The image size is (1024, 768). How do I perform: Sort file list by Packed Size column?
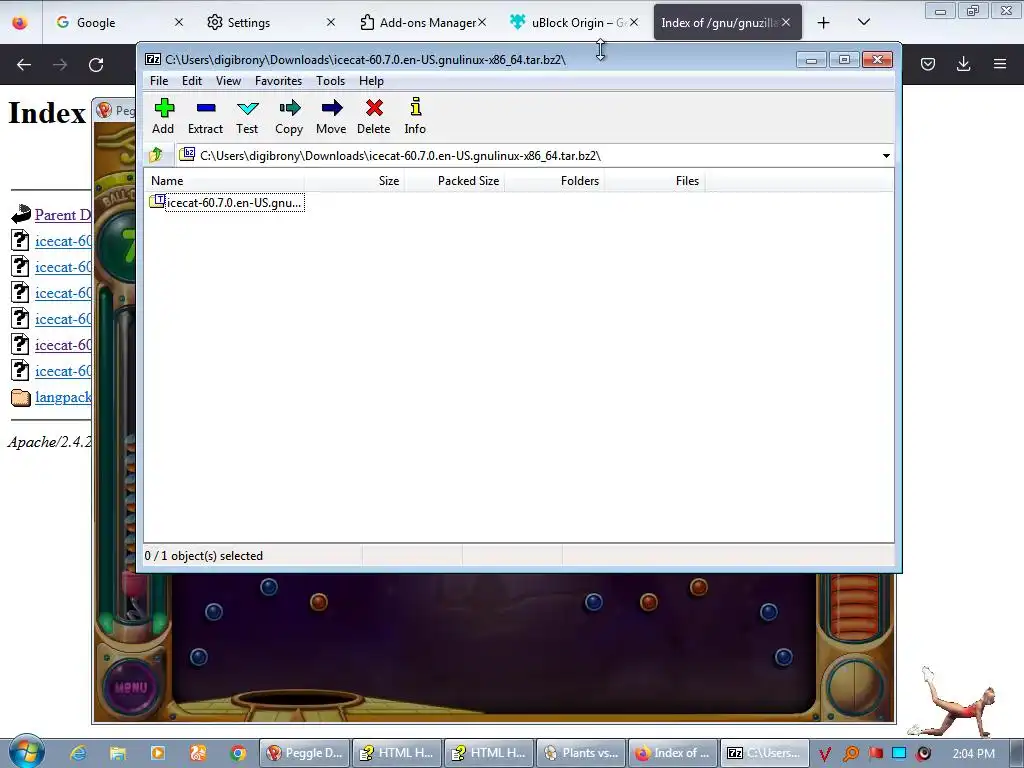coord(455,181)
